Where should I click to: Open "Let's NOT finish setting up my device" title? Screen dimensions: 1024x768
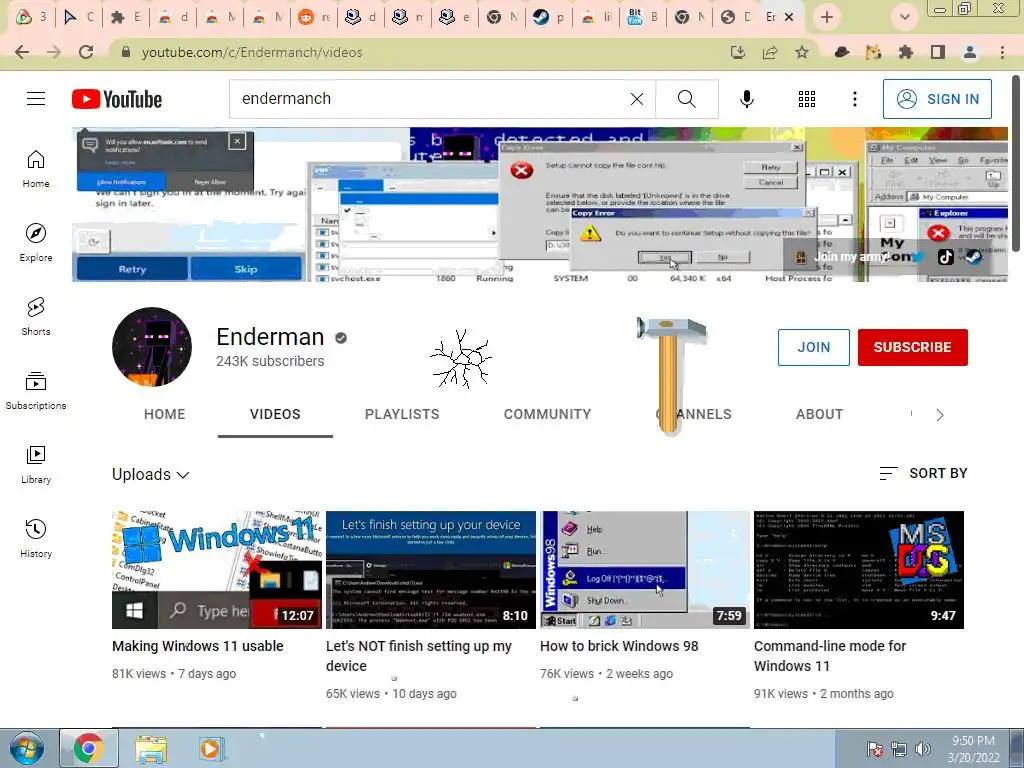419,656
